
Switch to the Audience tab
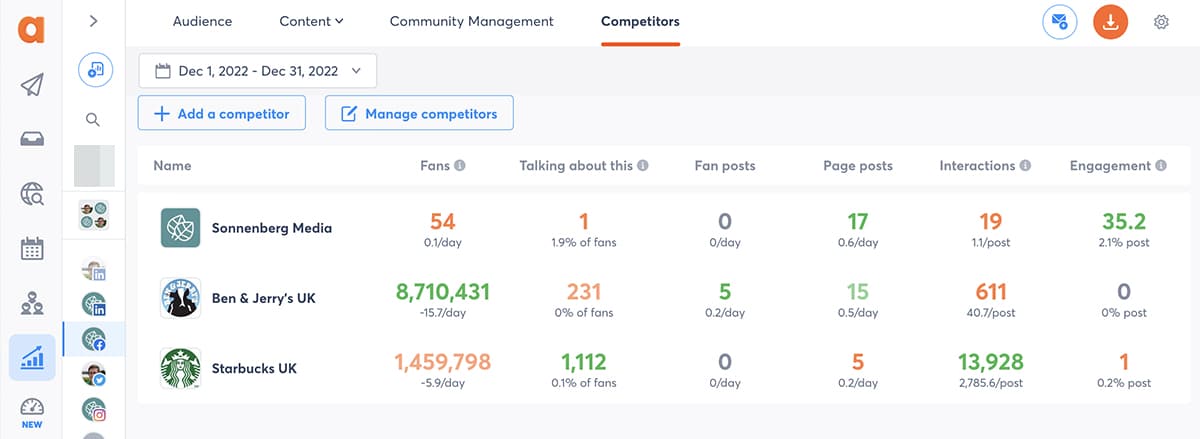(202, 21)
